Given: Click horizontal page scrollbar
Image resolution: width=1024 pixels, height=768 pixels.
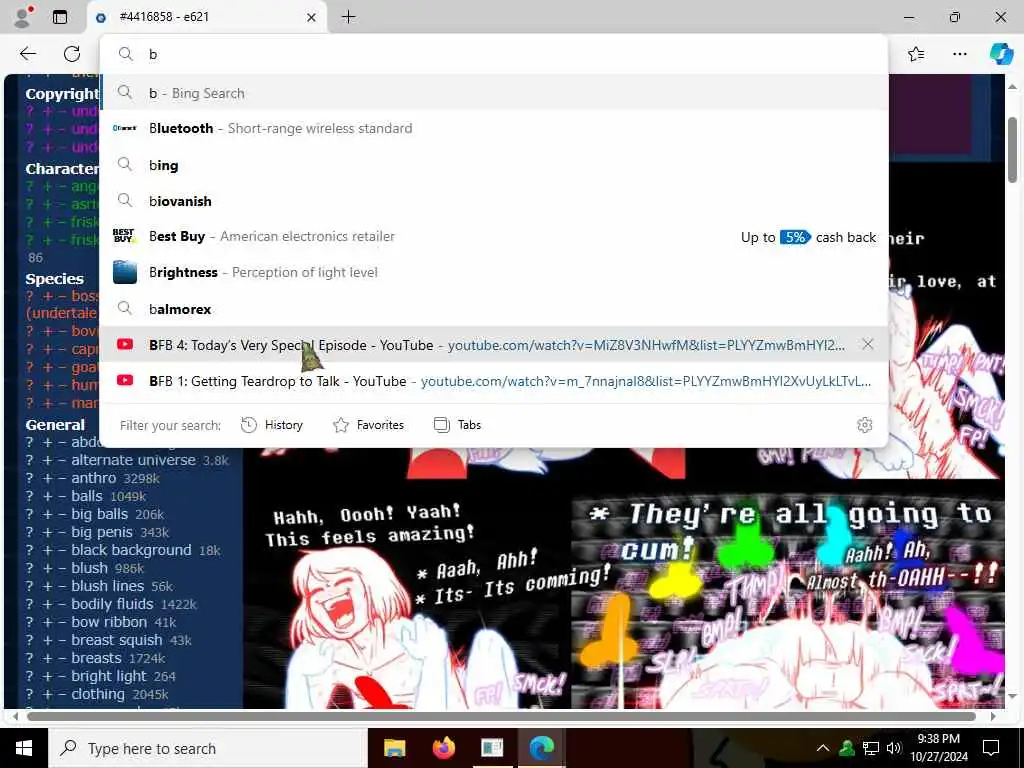Looking at the screenshot, I should point(502,716).
